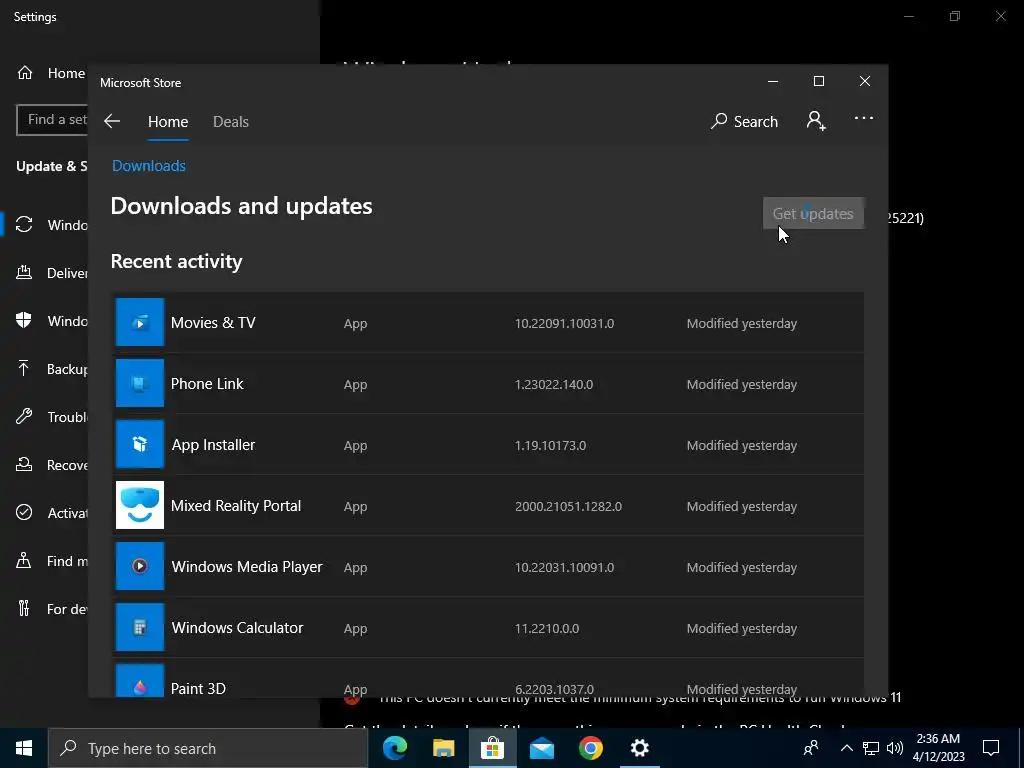
Task: Open the Windows Calculator row name
Action: 237,628
